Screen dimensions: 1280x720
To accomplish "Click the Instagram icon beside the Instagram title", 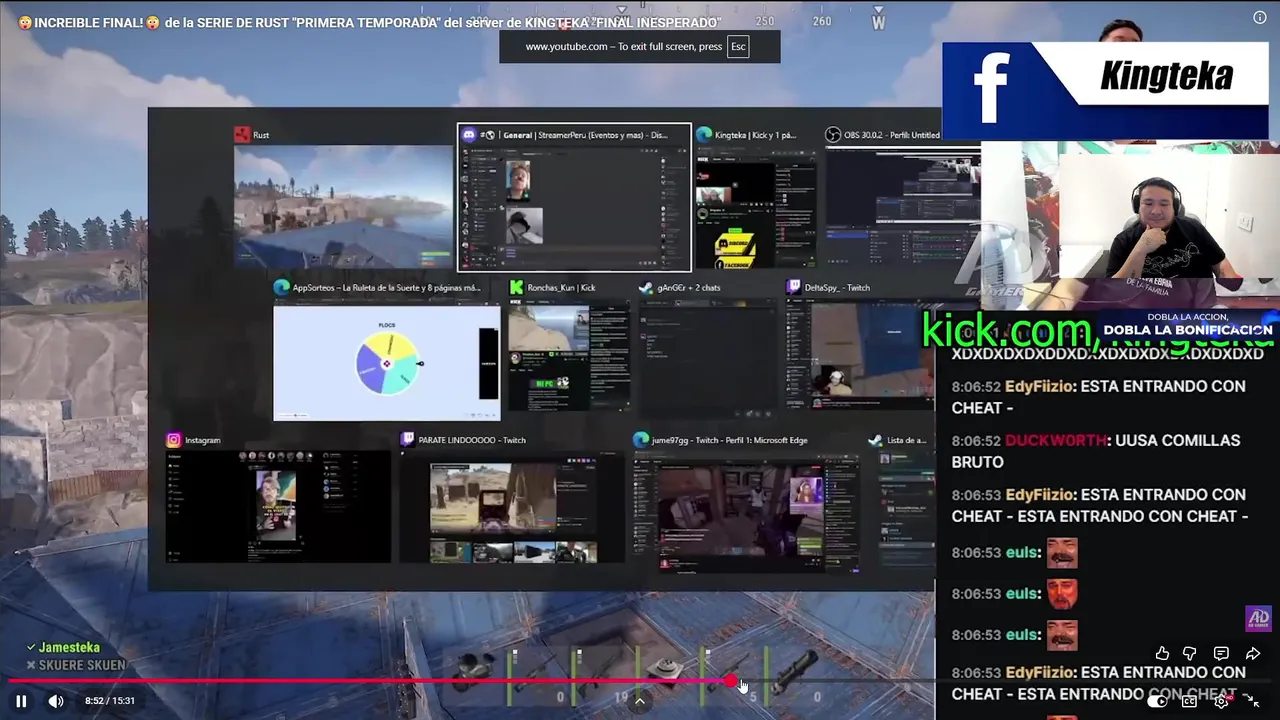I will tap(174, 440).
